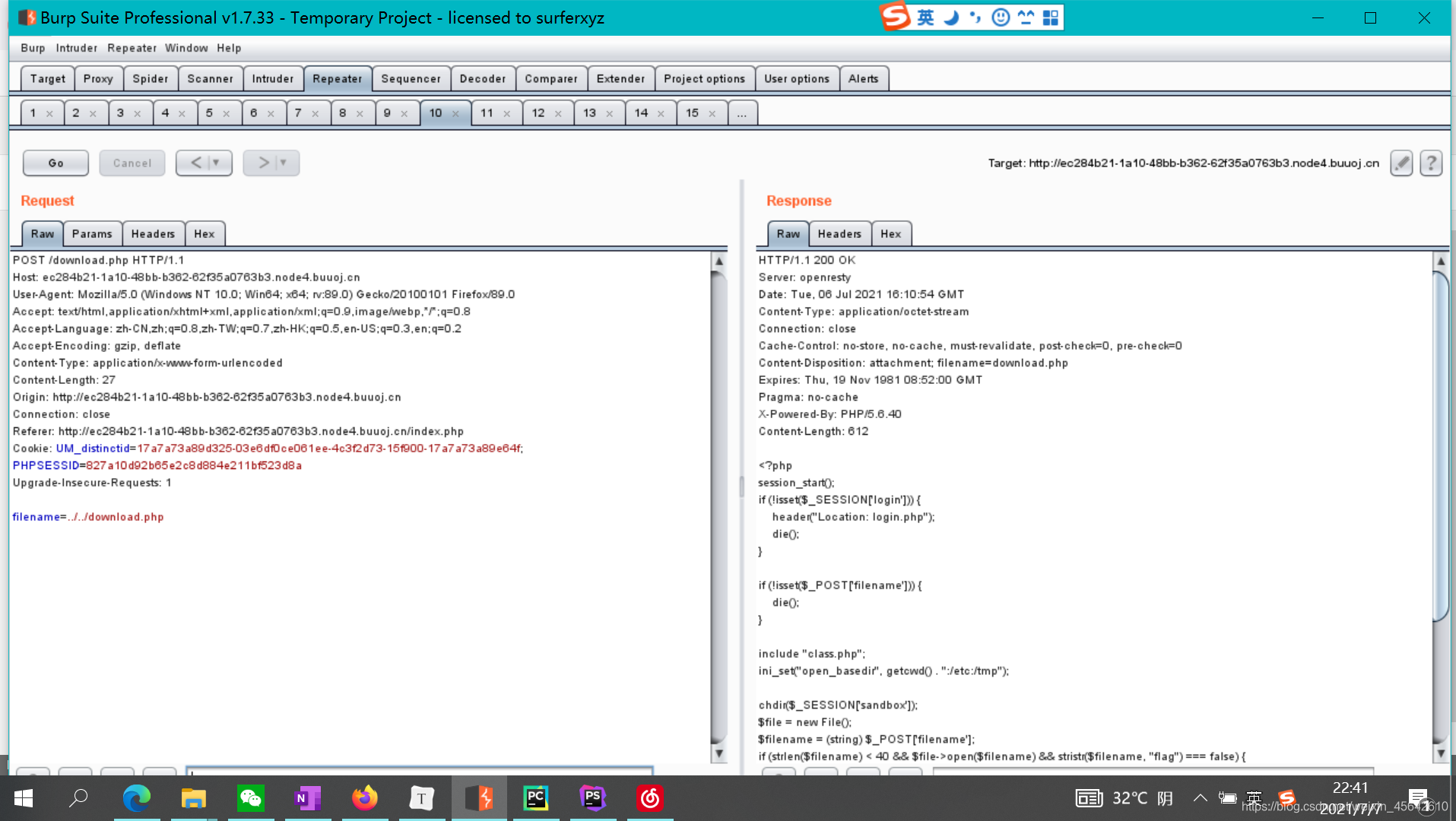Open the Burp menu
This screenshot has width=1456, height=821.
click(x=33, y=48)
